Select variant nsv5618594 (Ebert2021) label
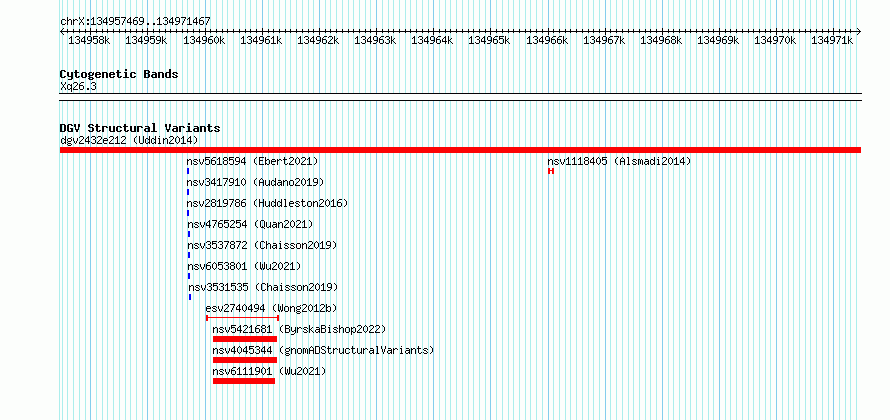 (253, 162)
